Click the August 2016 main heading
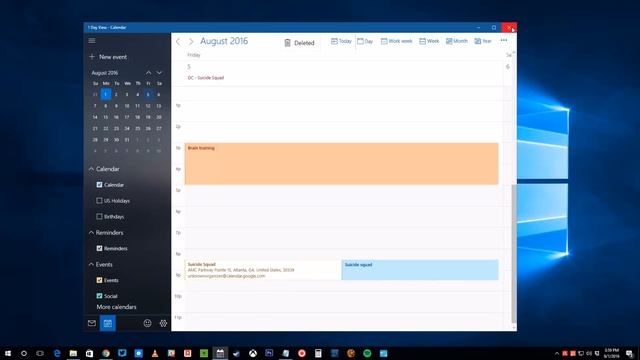Screen dimensions: 640x360 [x=224, y=41]
